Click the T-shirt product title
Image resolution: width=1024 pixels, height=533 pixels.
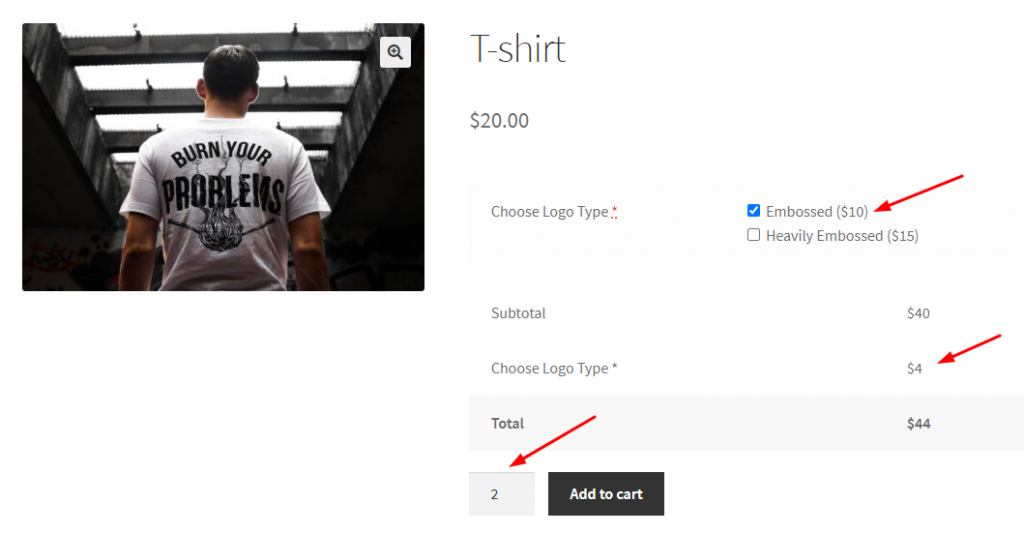[517, 49]
